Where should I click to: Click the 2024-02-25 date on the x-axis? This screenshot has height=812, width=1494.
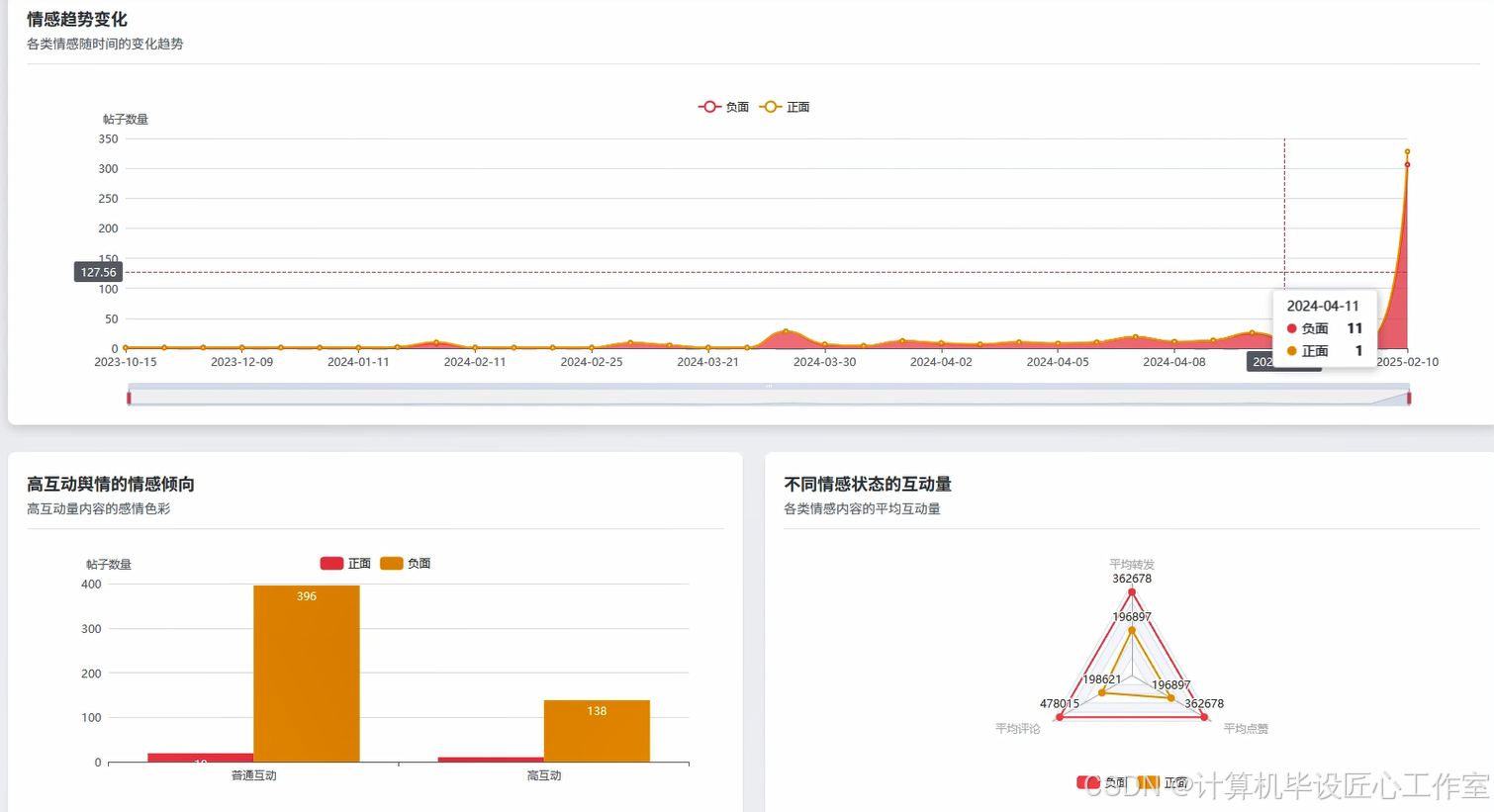pyautogui.click(x=592, y=362)
